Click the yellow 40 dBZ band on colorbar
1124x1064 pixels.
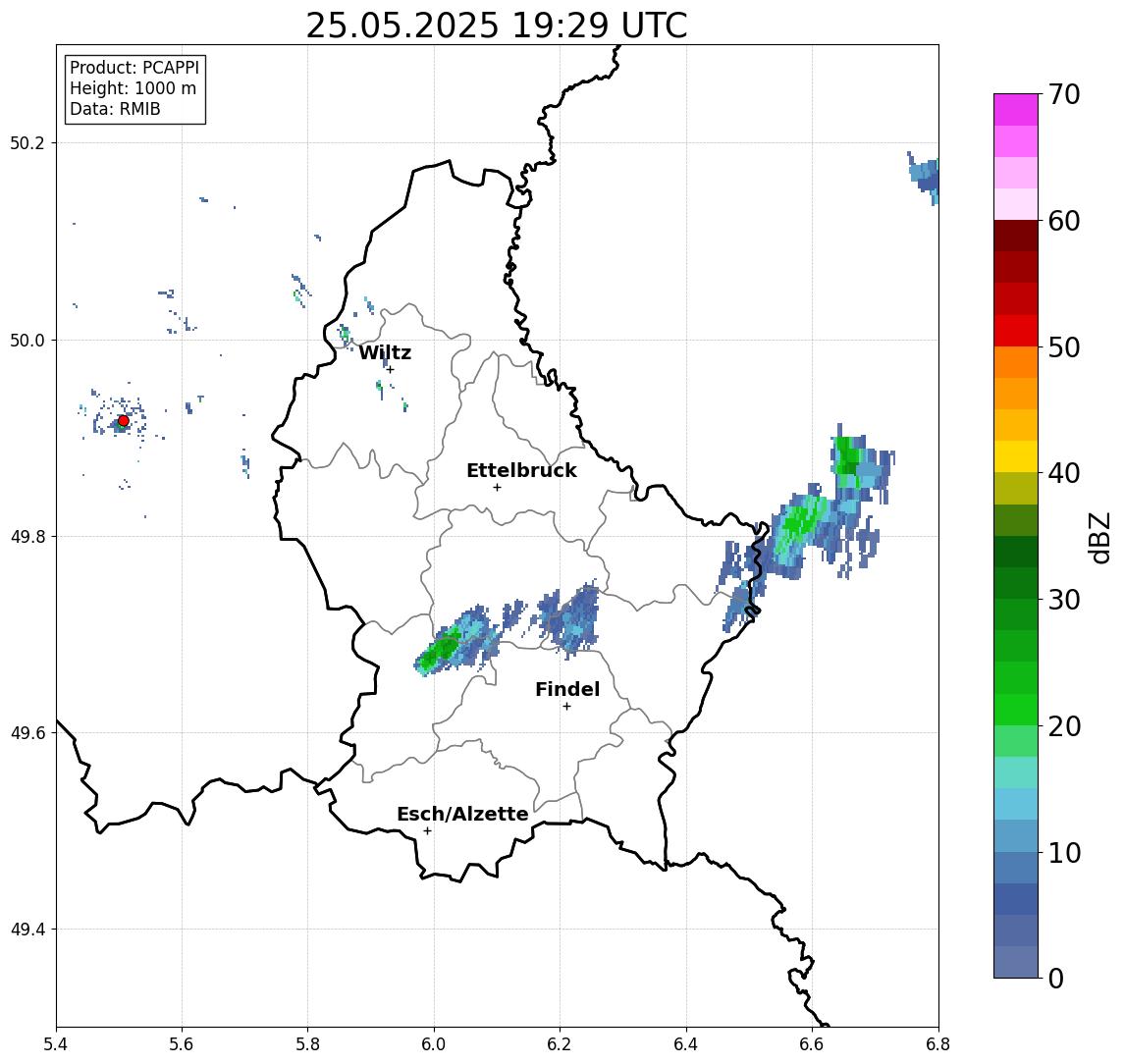[1016, 456]
